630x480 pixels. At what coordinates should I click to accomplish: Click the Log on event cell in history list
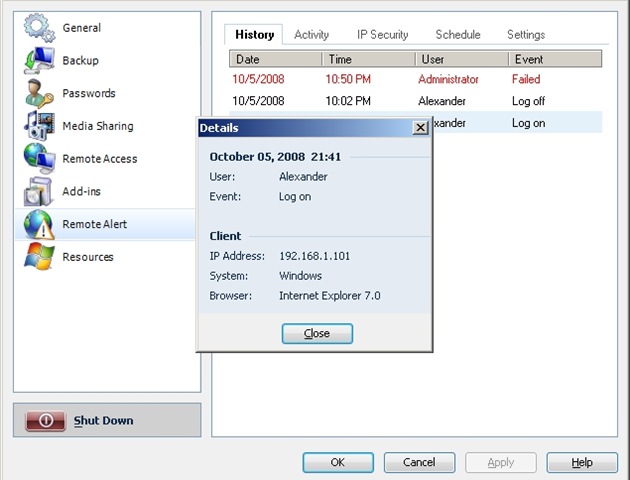point(528,123)
